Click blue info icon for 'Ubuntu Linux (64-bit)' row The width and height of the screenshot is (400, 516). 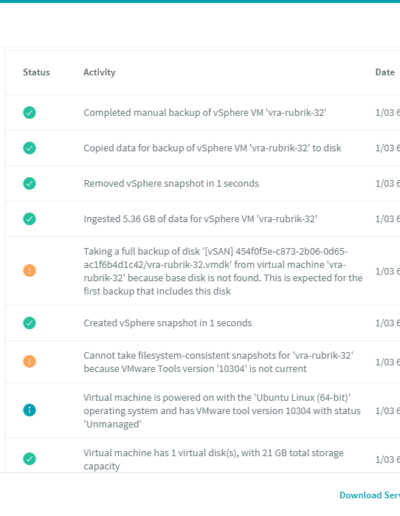[x=29, y=410]
